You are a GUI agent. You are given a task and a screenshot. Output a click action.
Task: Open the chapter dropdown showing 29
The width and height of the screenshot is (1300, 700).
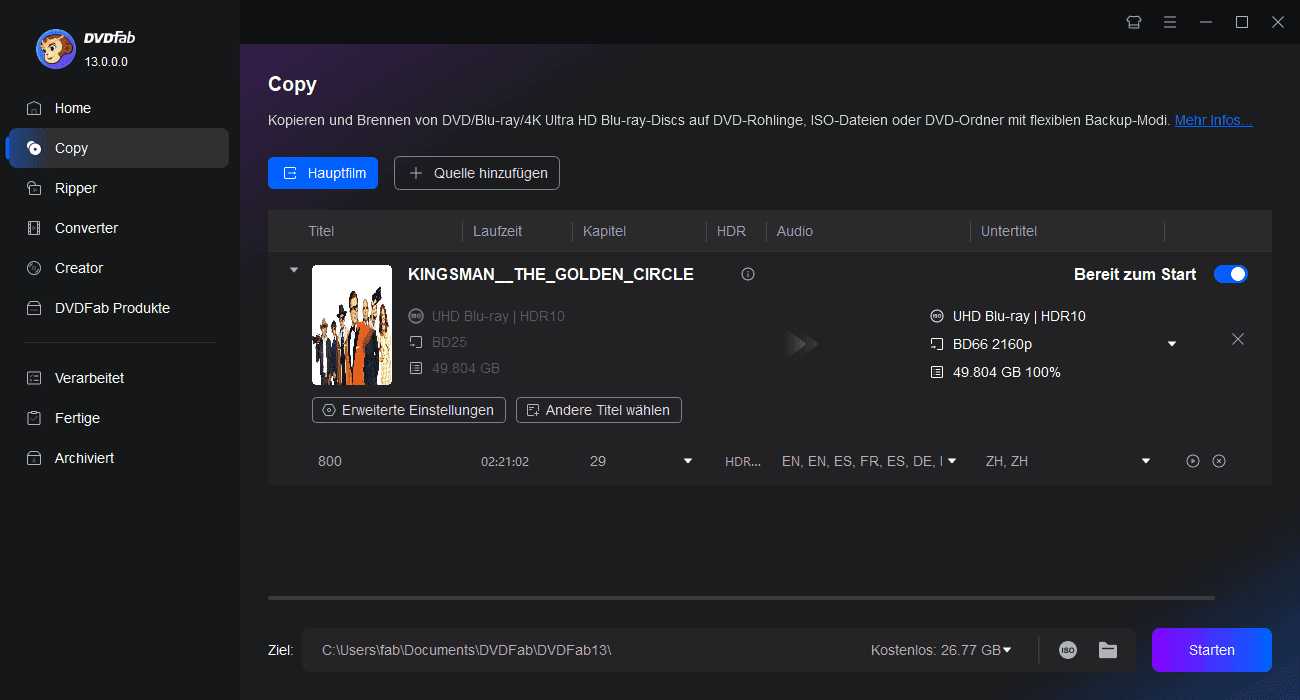[688, 461]
